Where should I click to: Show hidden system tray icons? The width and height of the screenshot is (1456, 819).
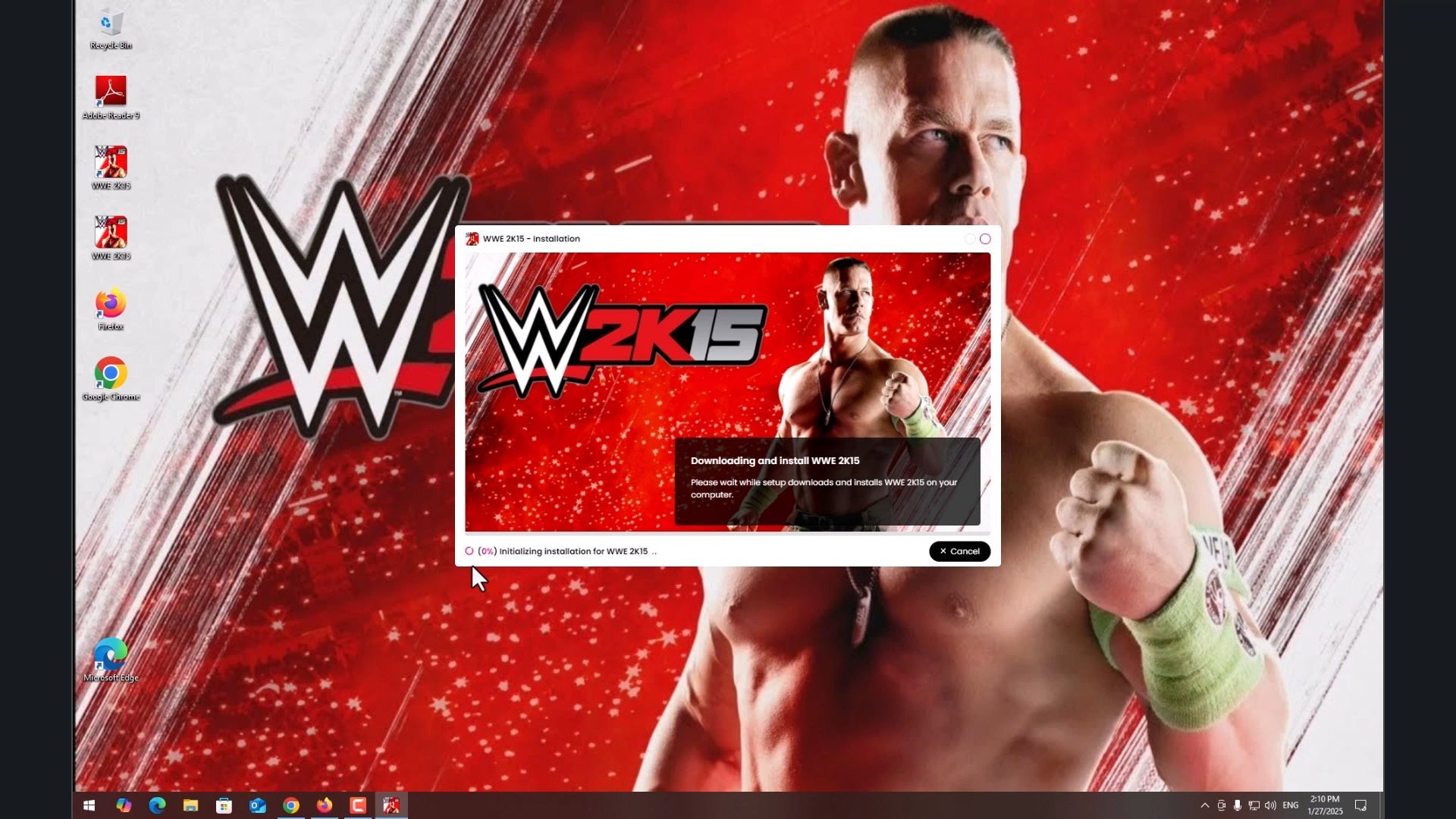click(1205, 805)
